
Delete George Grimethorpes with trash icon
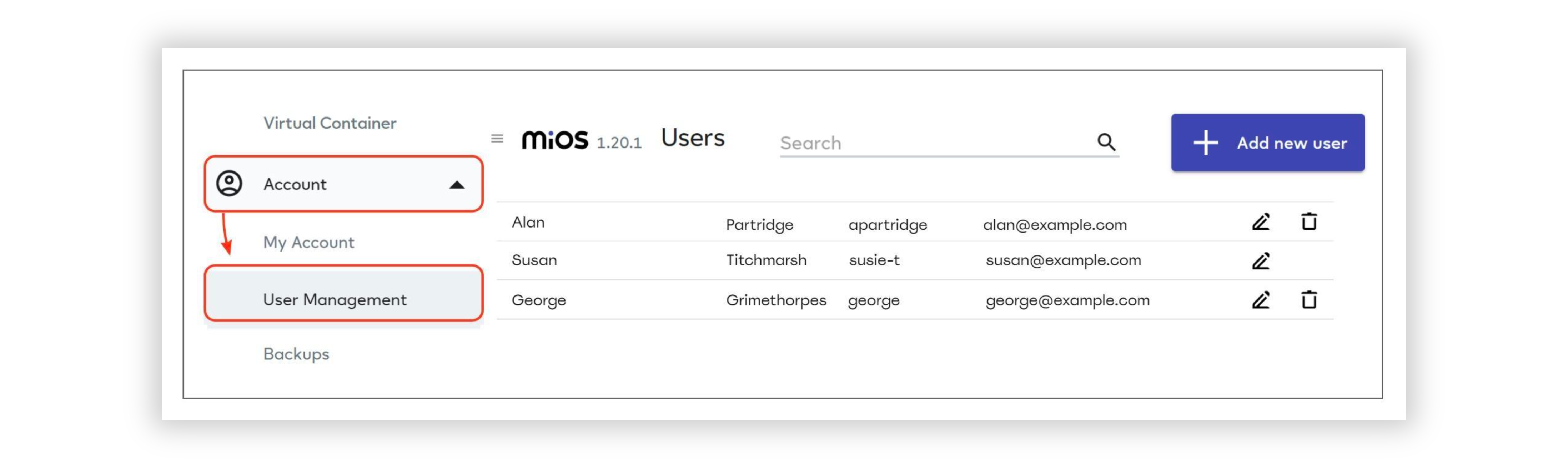coord(1309,299)
